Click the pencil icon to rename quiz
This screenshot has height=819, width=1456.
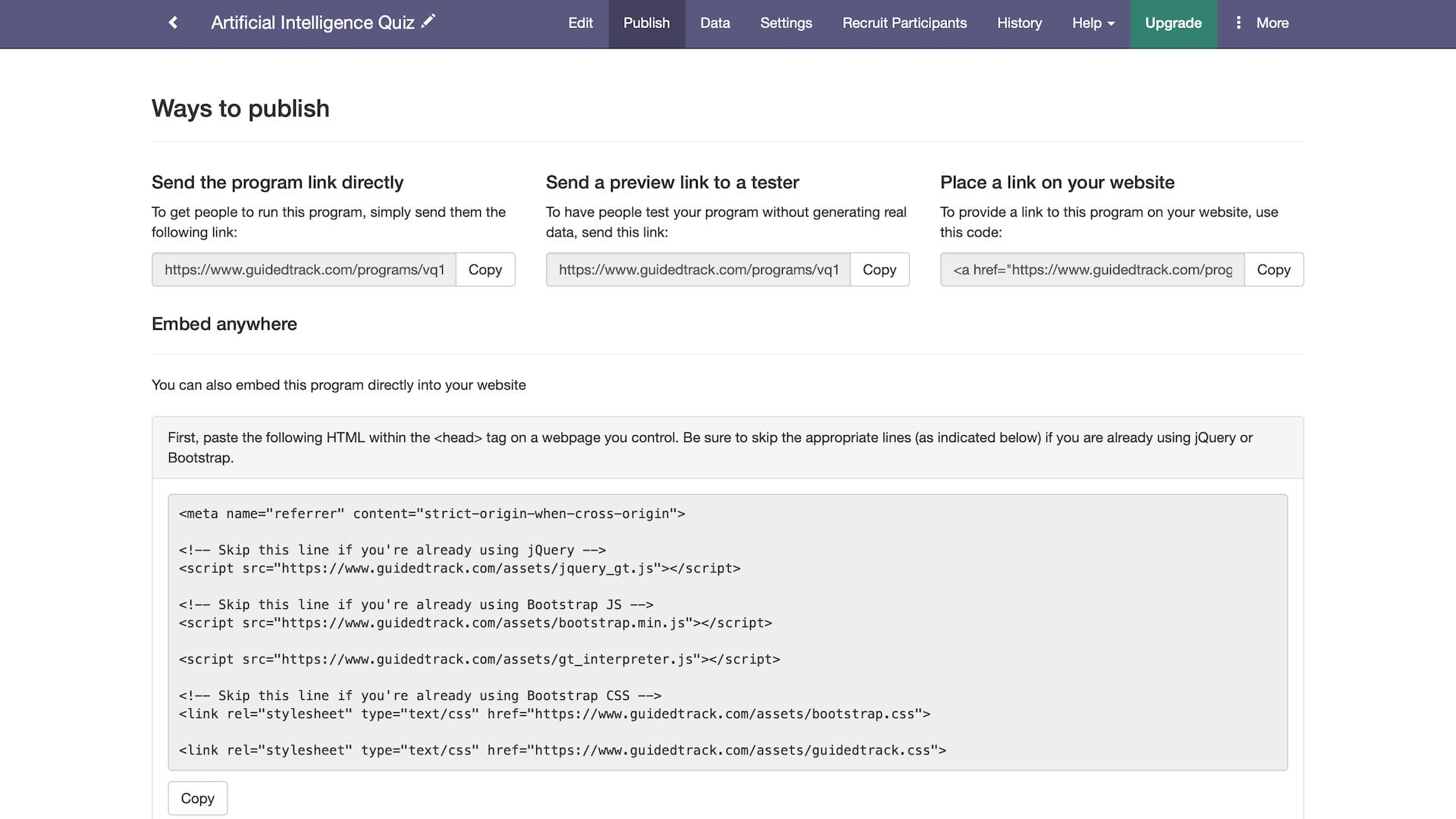coord(428,21)
